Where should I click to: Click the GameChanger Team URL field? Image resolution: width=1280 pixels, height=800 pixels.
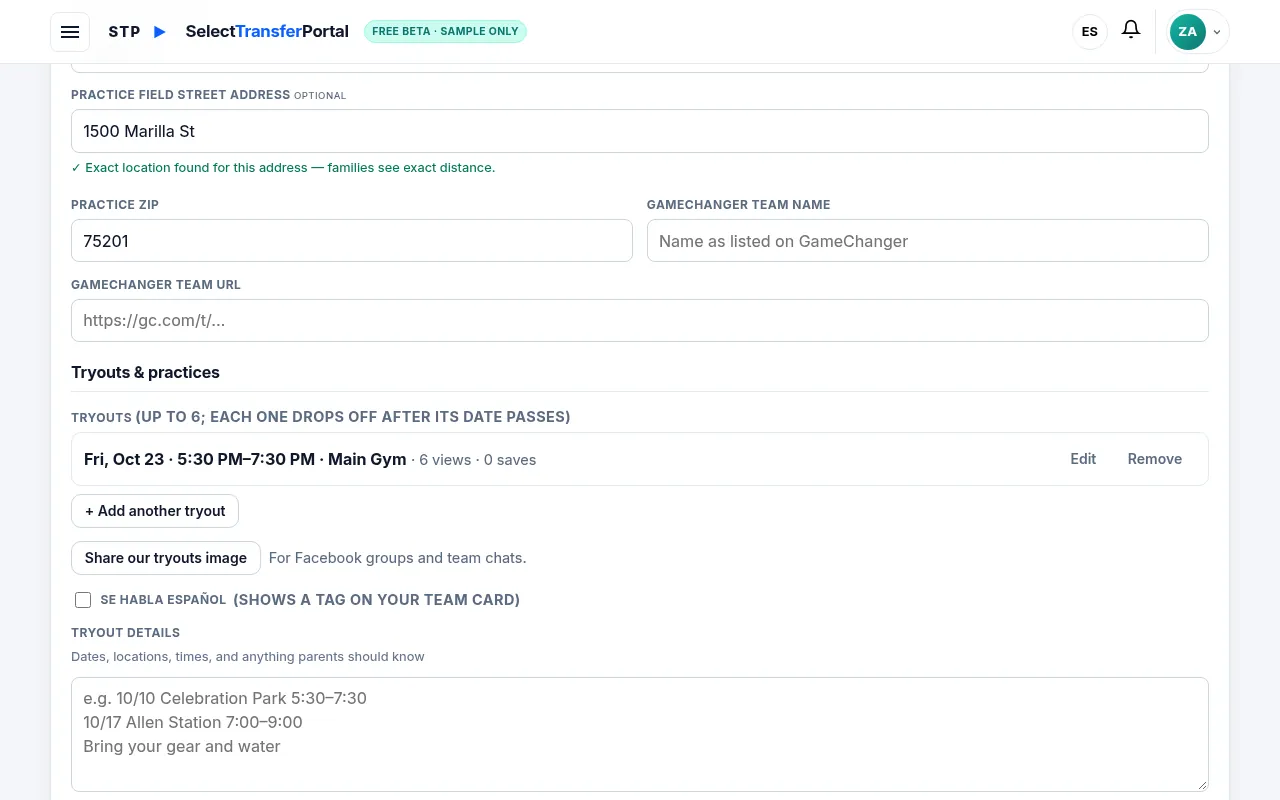click(640, 321)
